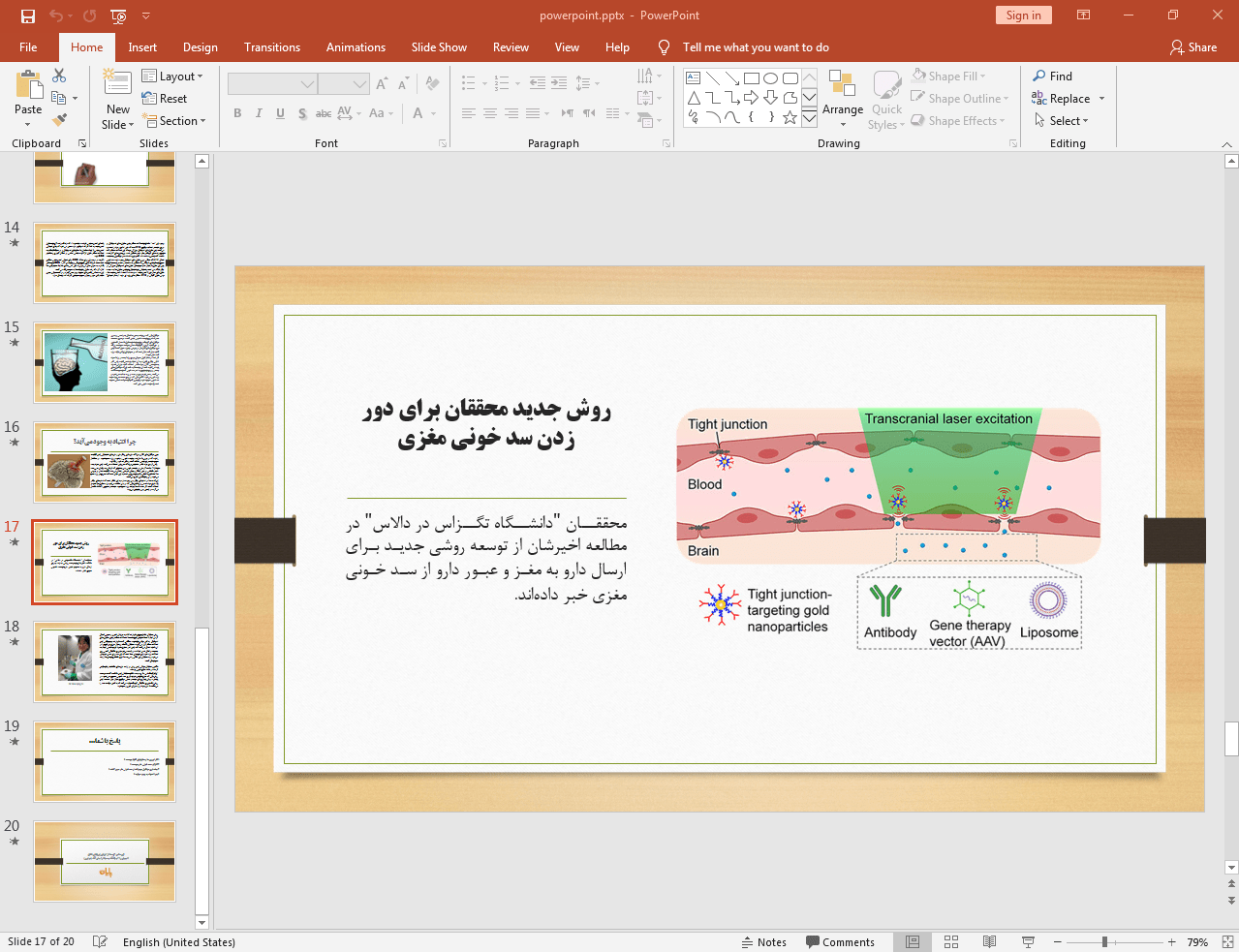Image resolution: width=1239 pixels, height=952 pixels.
Task: Click the Find button
Action: [x=1053, y=76]
